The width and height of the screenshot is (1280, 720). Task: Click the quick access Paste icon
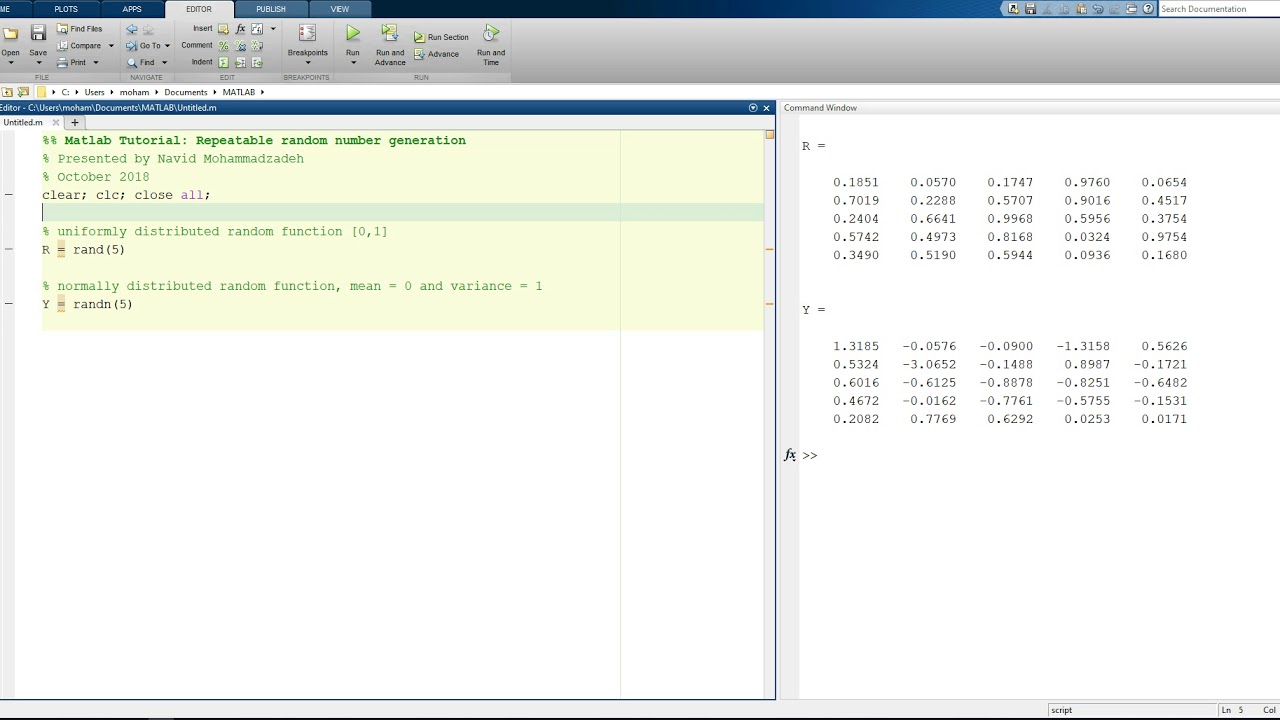click(x=1080, y=9)
